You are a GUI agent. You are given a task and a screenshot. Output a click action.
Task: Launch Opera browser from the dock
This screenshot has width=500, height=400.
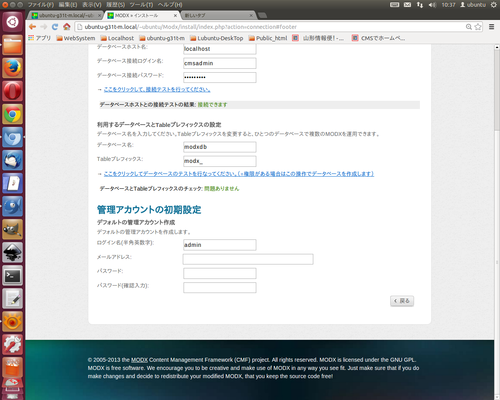[x=12, y=91]
